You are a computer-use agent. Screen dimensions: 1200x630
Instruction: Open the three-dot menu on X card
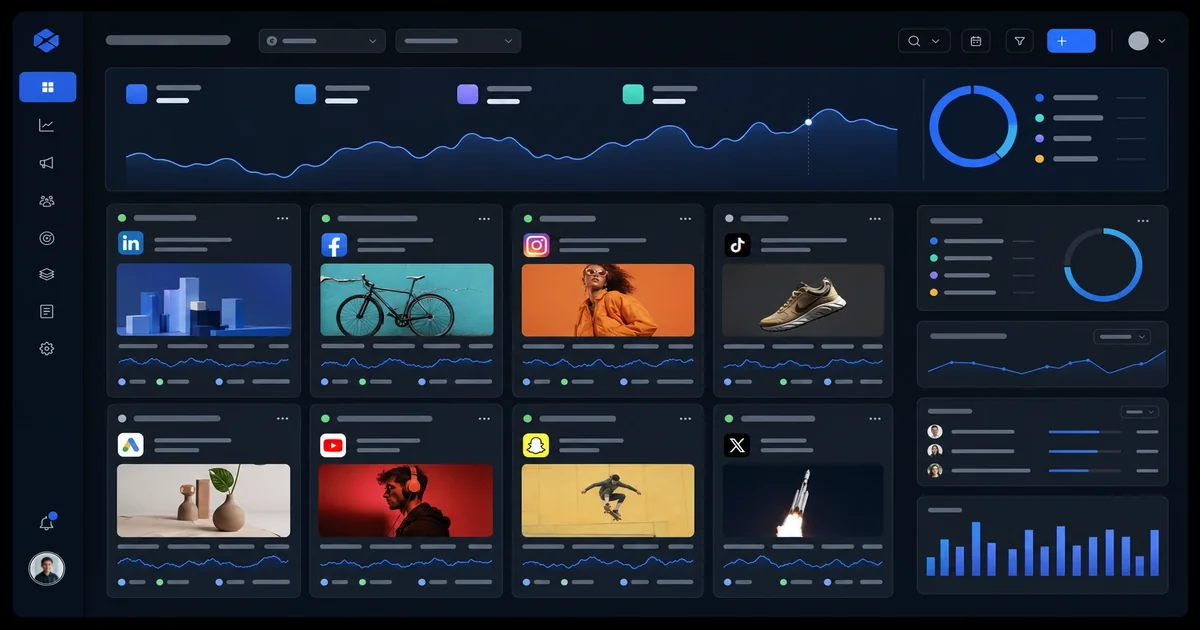pos(876,418)
